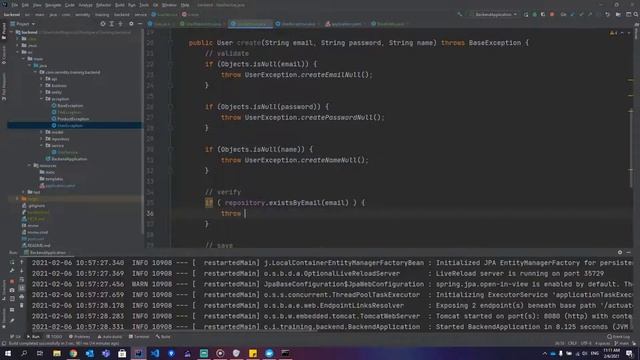Expand the test folder
The height and width of the screenshot is (360, 640).
pos(24,192)
